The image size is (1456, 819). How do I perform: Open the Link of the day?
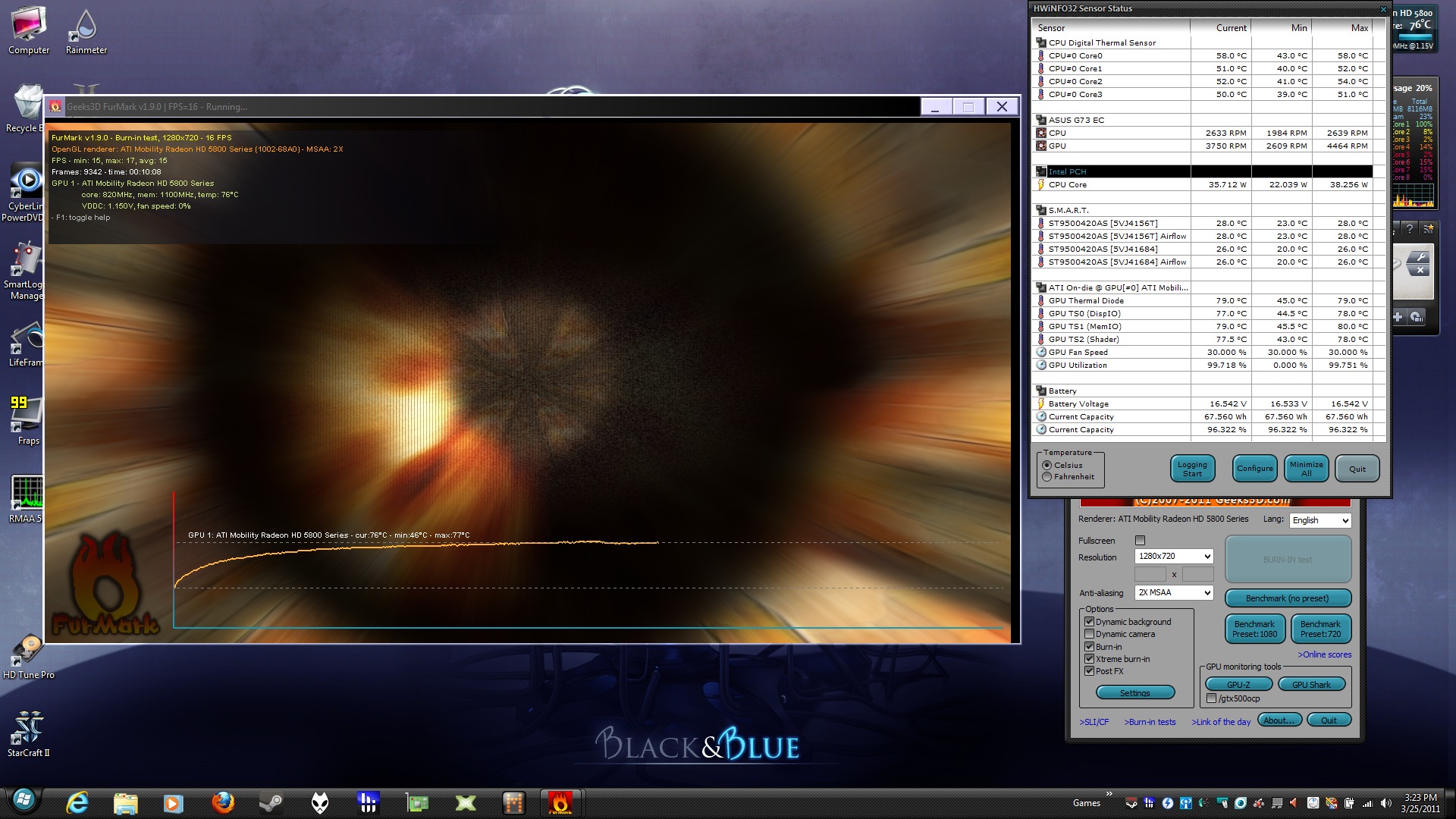pos(1221,722)
